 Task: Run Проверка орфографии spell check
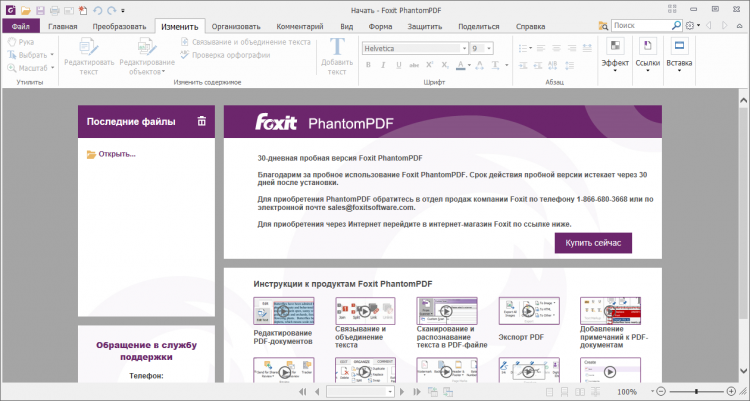[x=225, y=55]
